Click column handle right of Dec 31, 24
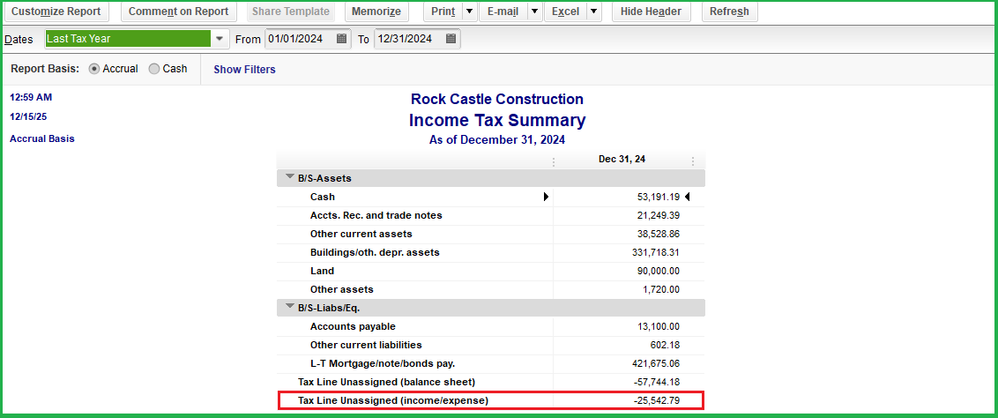 (x=692, y=162)
